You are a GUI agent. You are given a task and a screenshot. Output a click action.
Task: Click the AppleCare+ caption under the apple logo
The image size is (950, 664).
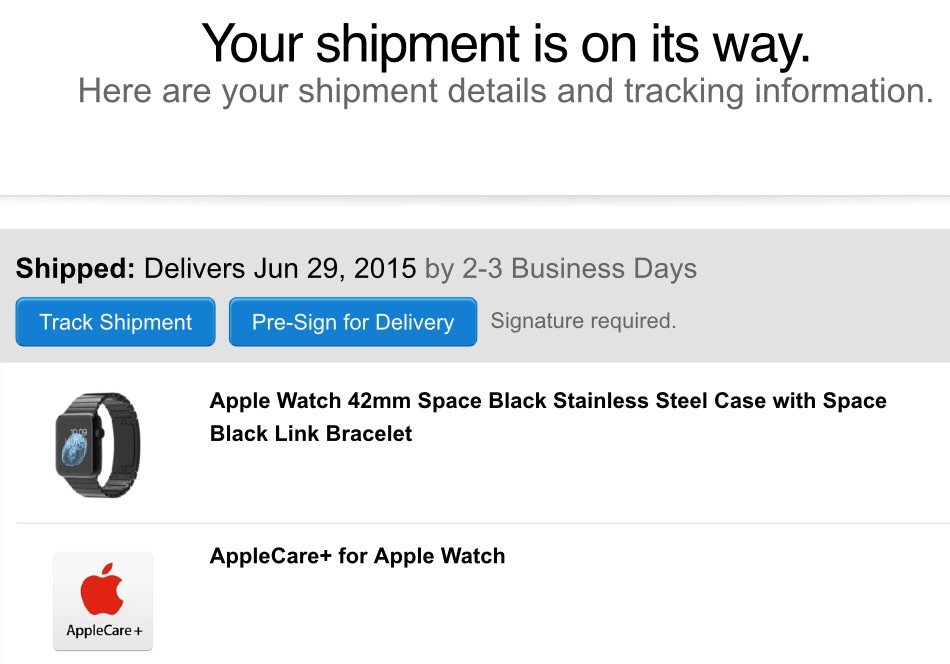tap(103, 631)
